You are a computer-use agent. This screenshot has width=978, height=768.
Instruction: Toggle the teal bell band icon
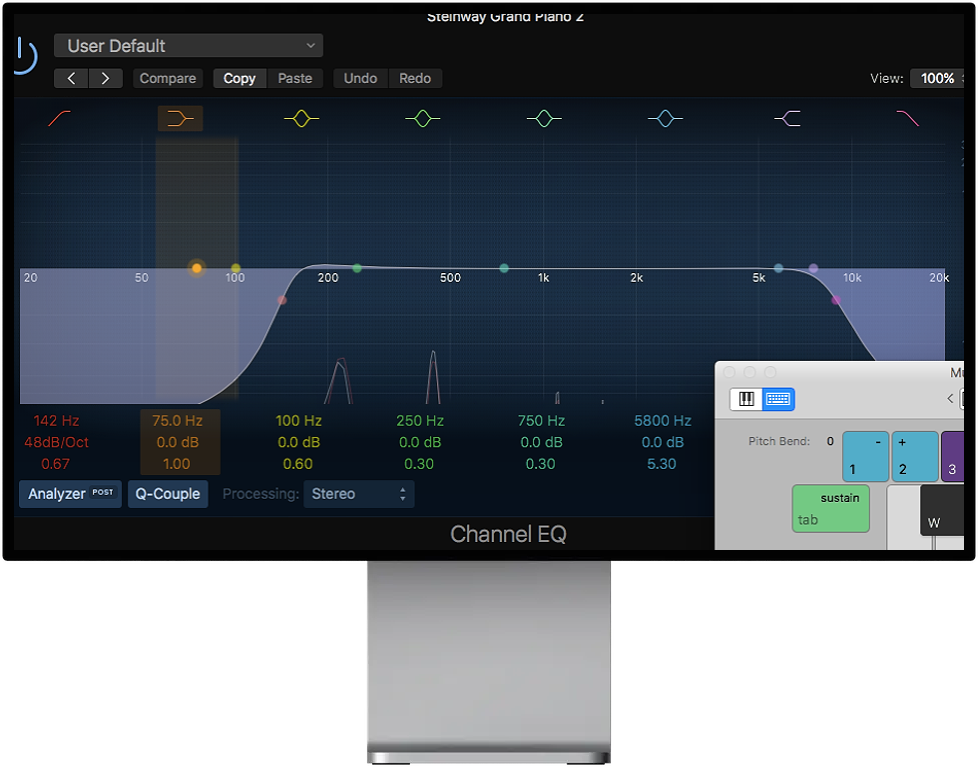[544, 118]
